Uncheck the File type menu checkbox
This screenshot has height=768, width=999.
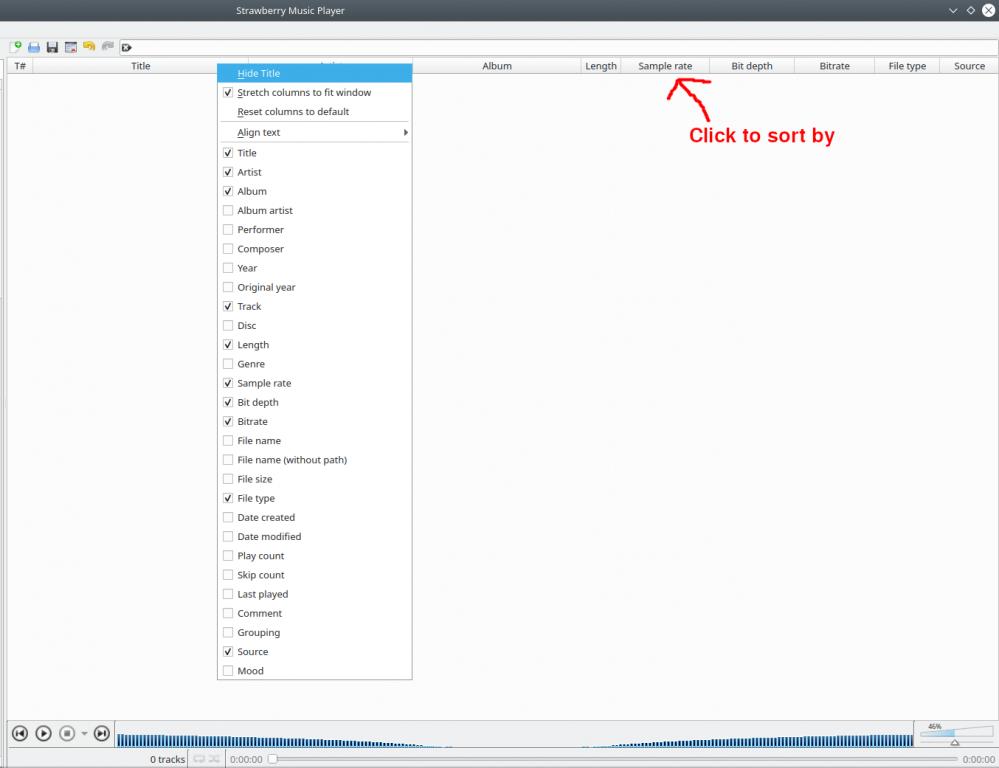pyautogui.click(x=228, y=498)
